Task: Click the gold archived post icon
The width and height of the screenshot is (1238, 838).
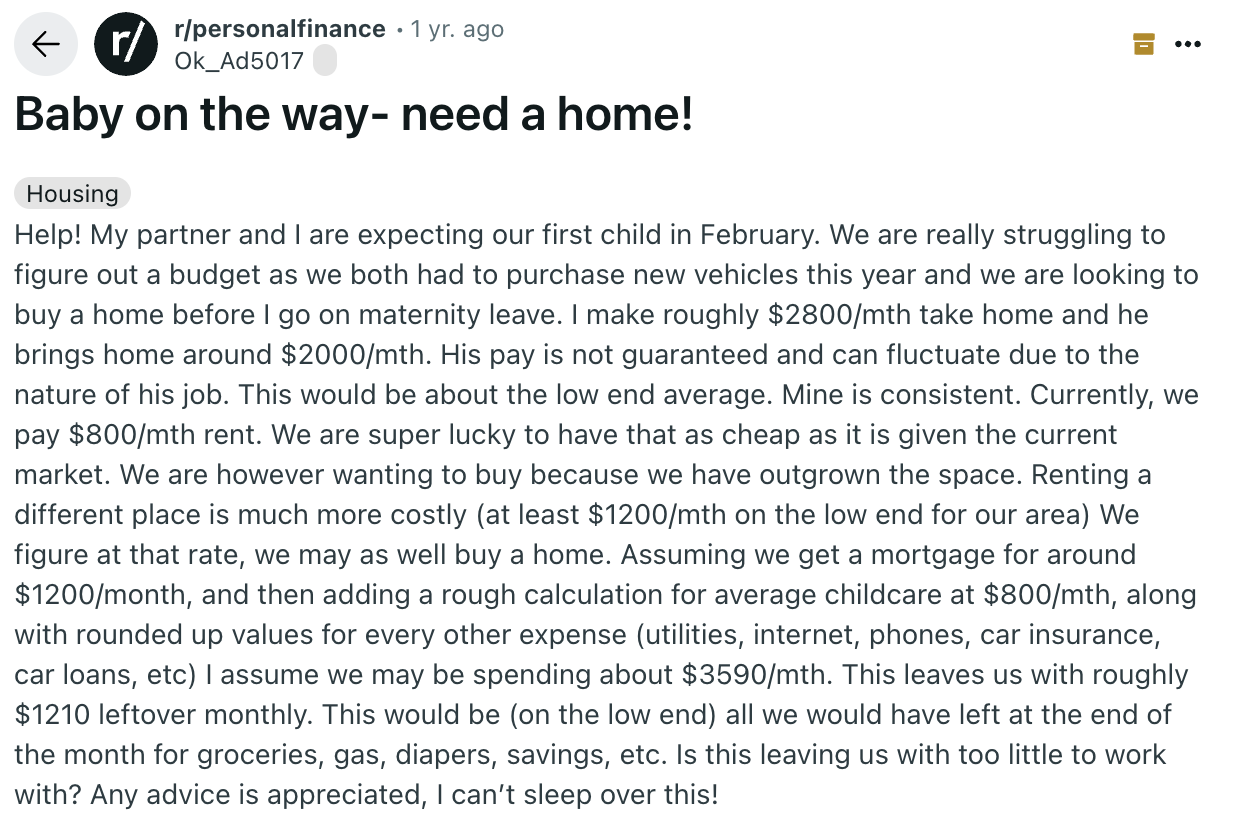Action: (x=1143, y=44)
